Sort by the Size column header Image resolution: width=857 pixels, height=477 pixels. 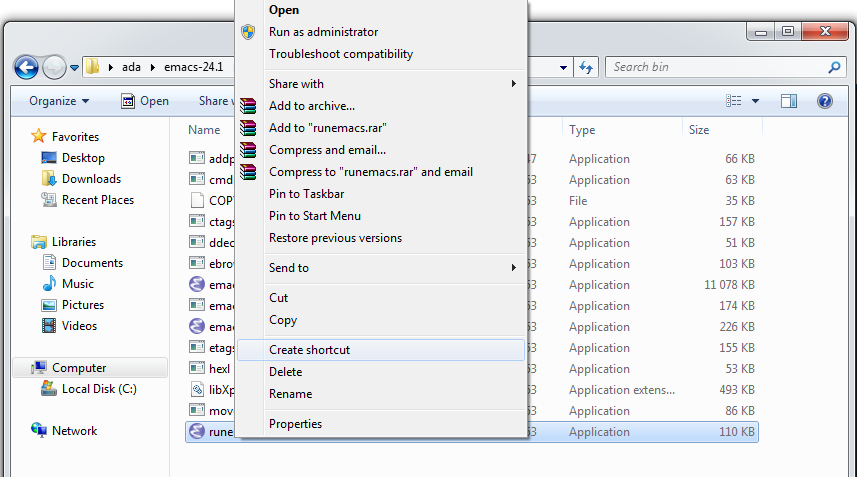click(698, 130)
